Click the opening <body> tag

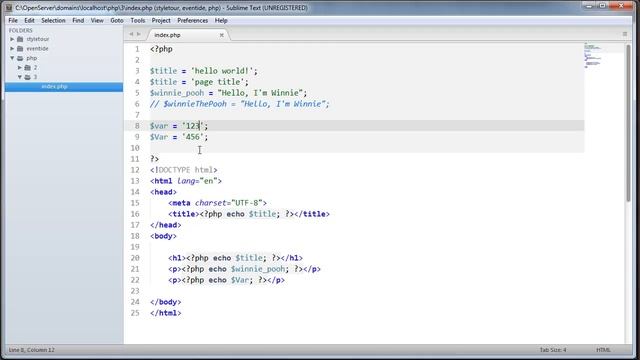[163, 236]
